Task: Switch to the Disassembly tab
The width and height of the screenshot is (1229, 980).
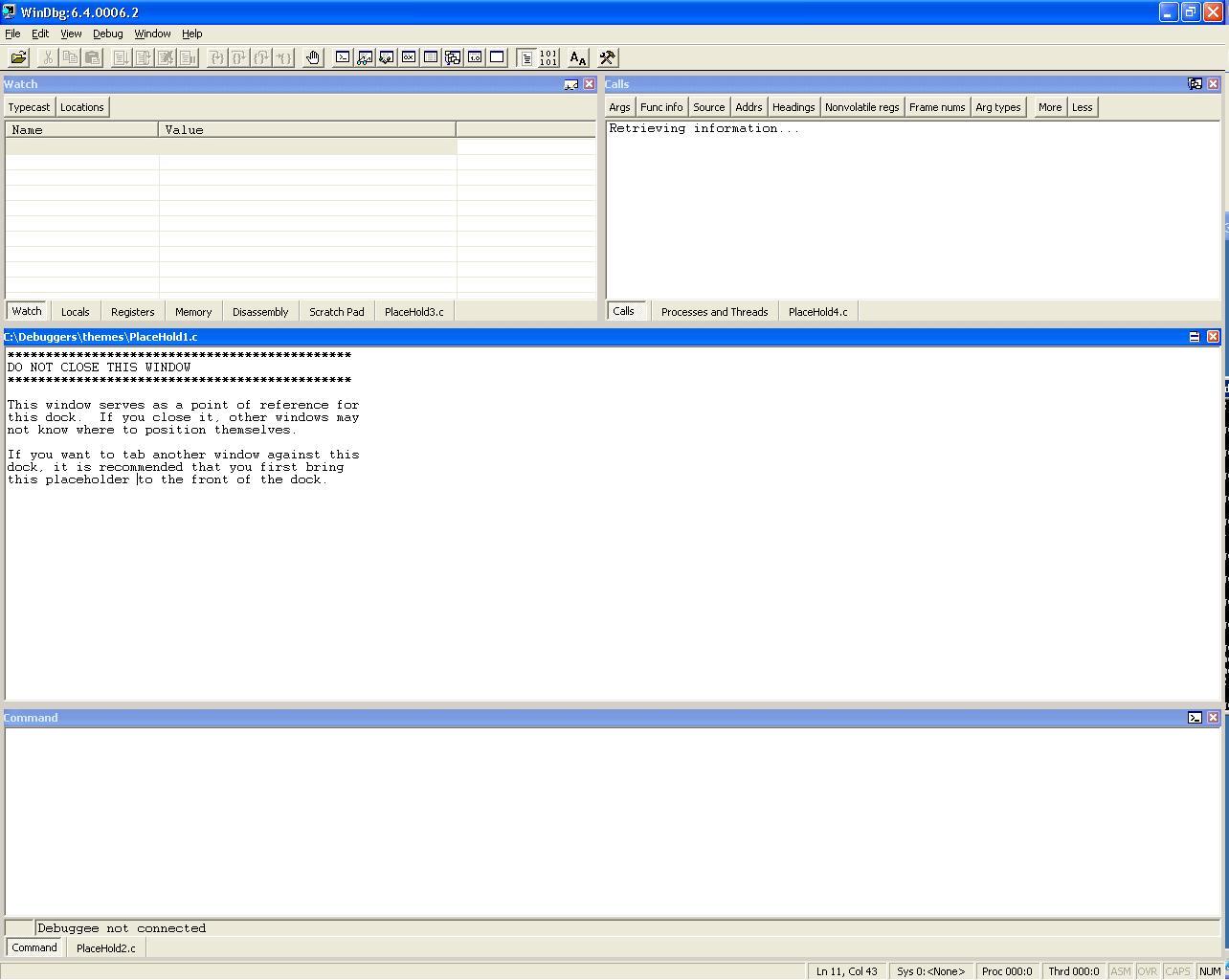Action: click(x=259, y=311)
